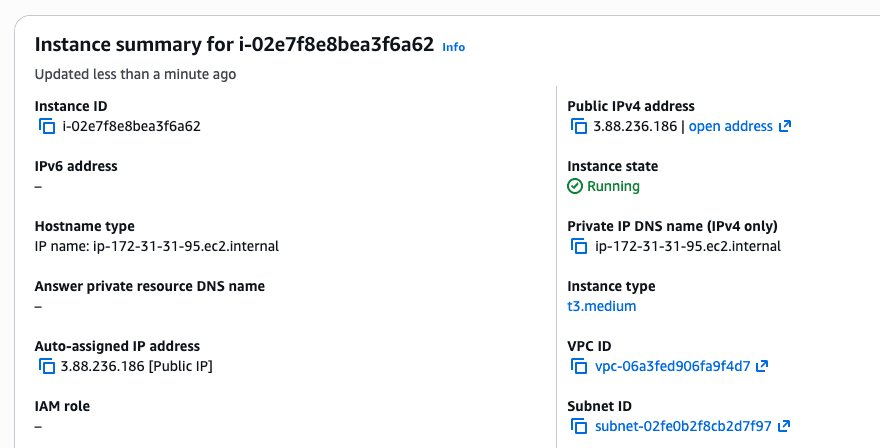Copy the VPC ID
The image size is (880, 448).
tap(578, 366)
